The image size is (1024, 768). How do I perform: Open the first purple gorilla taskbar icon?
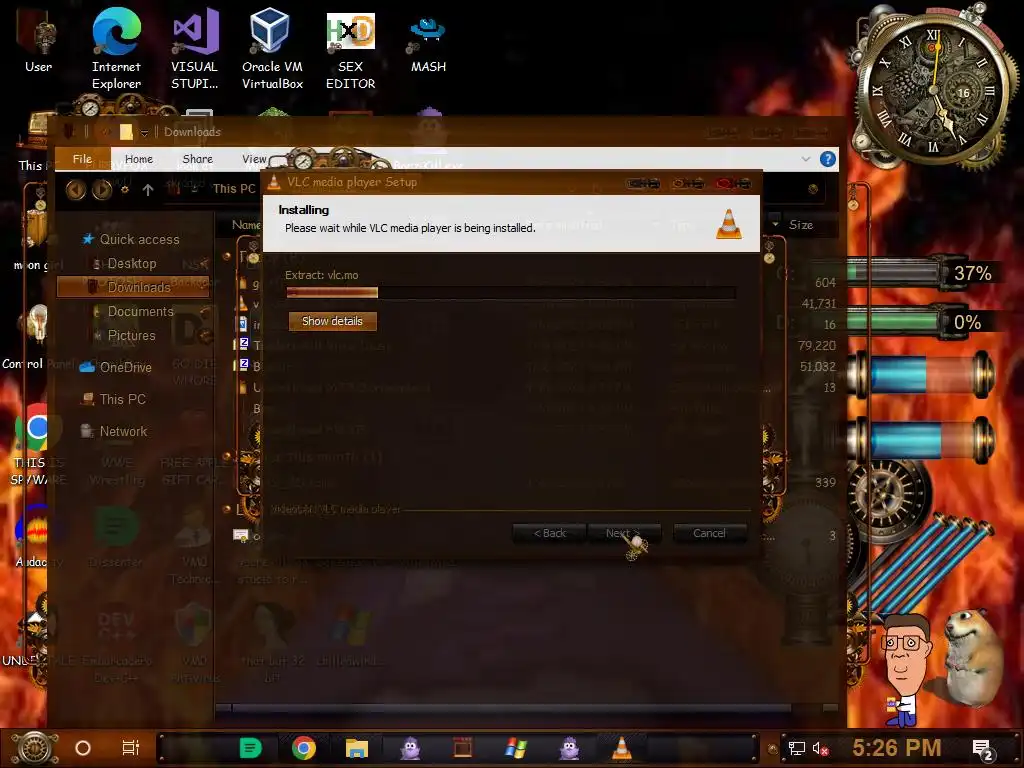tap(410, 748)
